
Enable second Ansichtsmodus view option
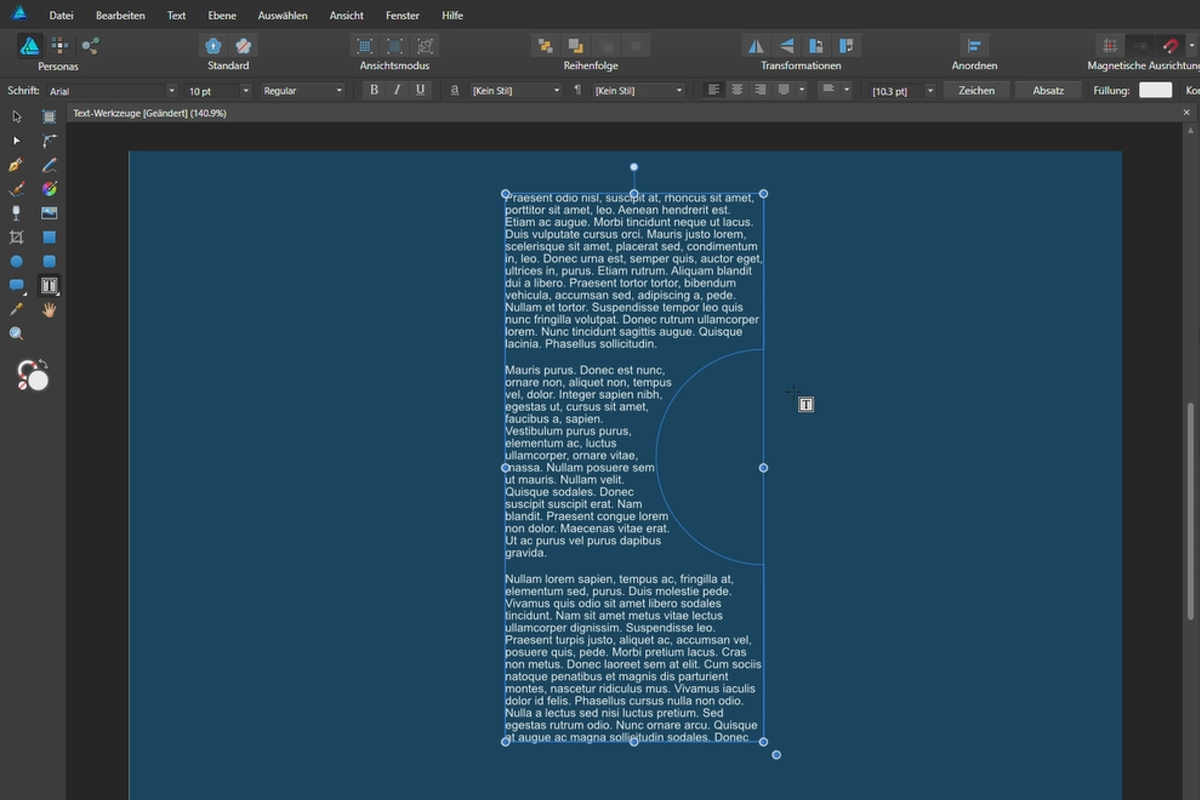(x=395, y=46)
